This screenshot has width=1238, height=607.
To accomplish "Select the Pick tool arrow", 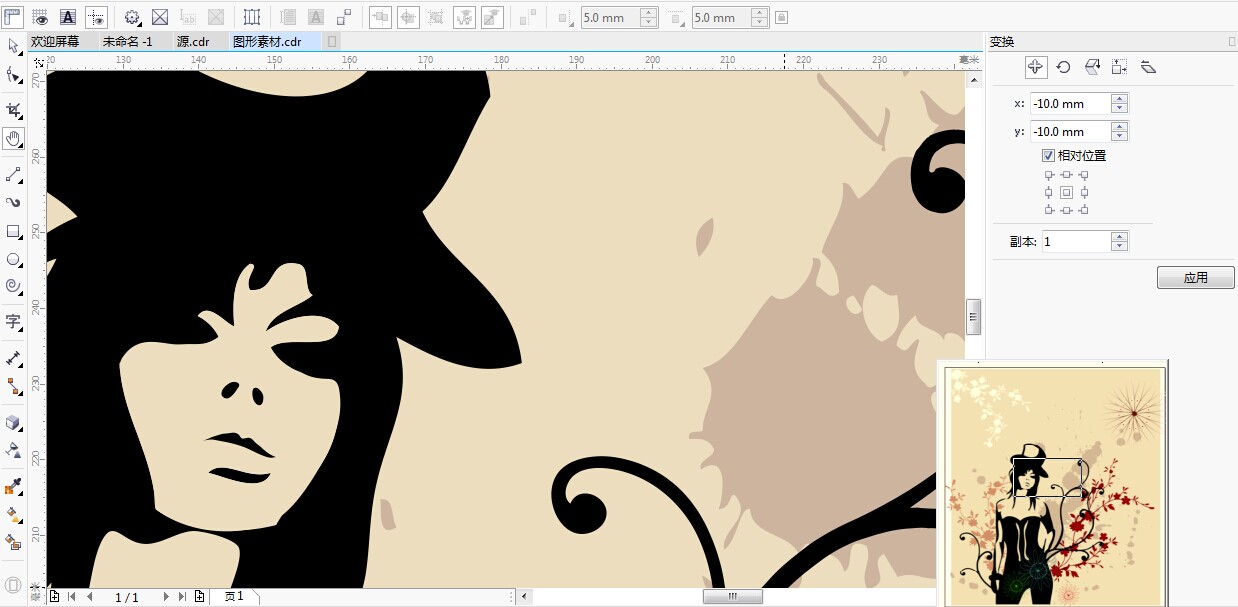I will coord(13,46).
